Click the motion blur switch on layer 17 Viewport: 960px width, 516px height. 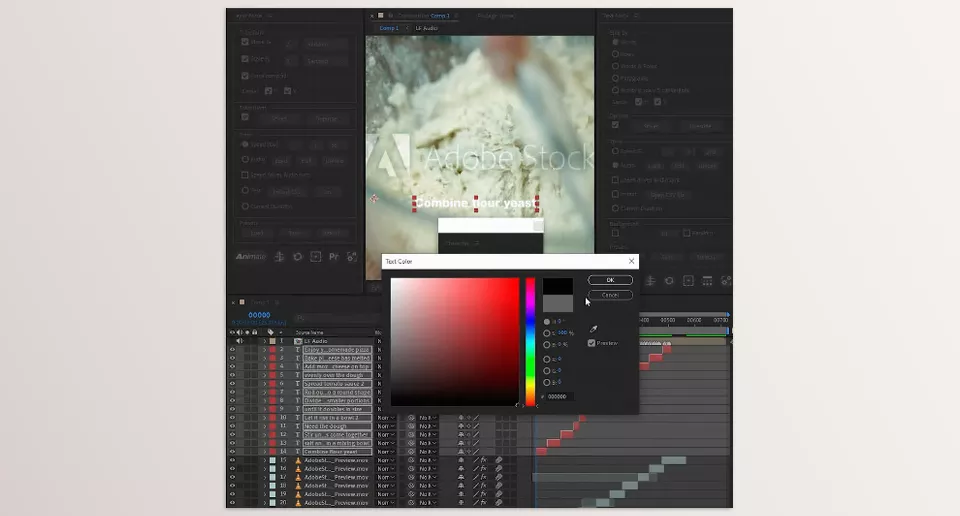tap(499, 477)
